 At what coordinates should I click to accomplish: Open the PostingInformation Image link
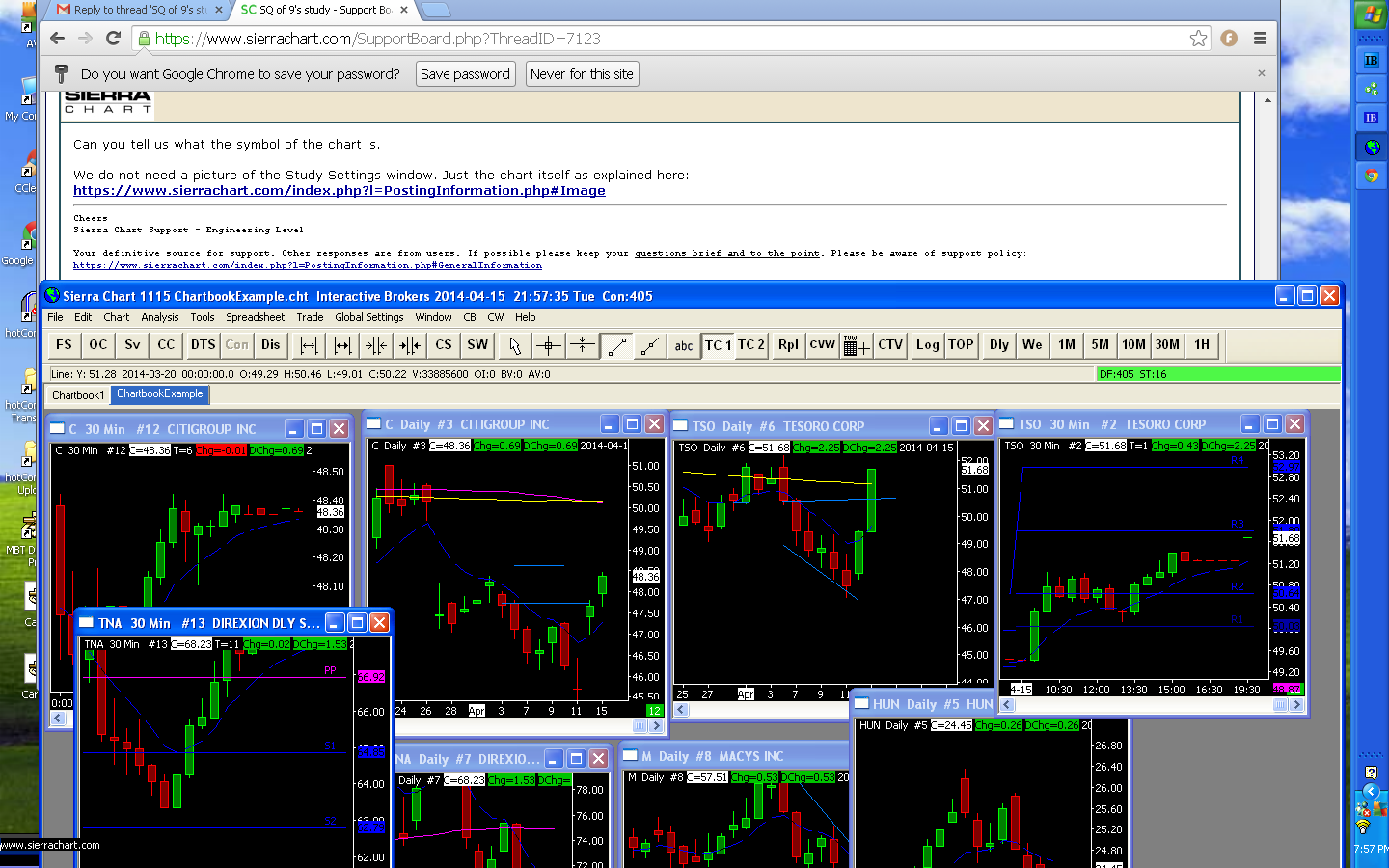[x=340, y=191]
